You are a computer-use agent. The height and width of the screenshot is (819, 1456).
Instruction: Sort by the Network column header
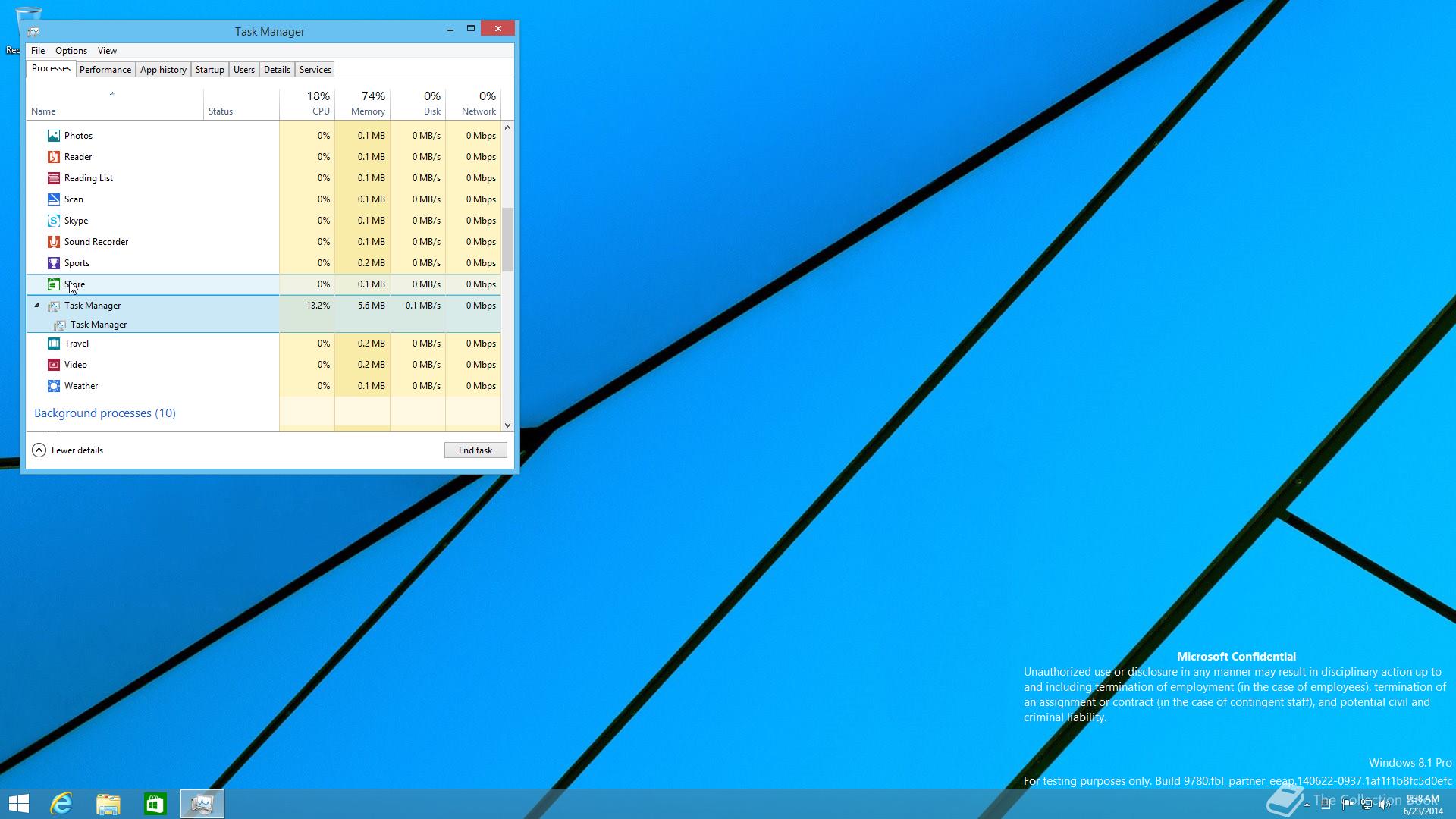pos(473,105)
